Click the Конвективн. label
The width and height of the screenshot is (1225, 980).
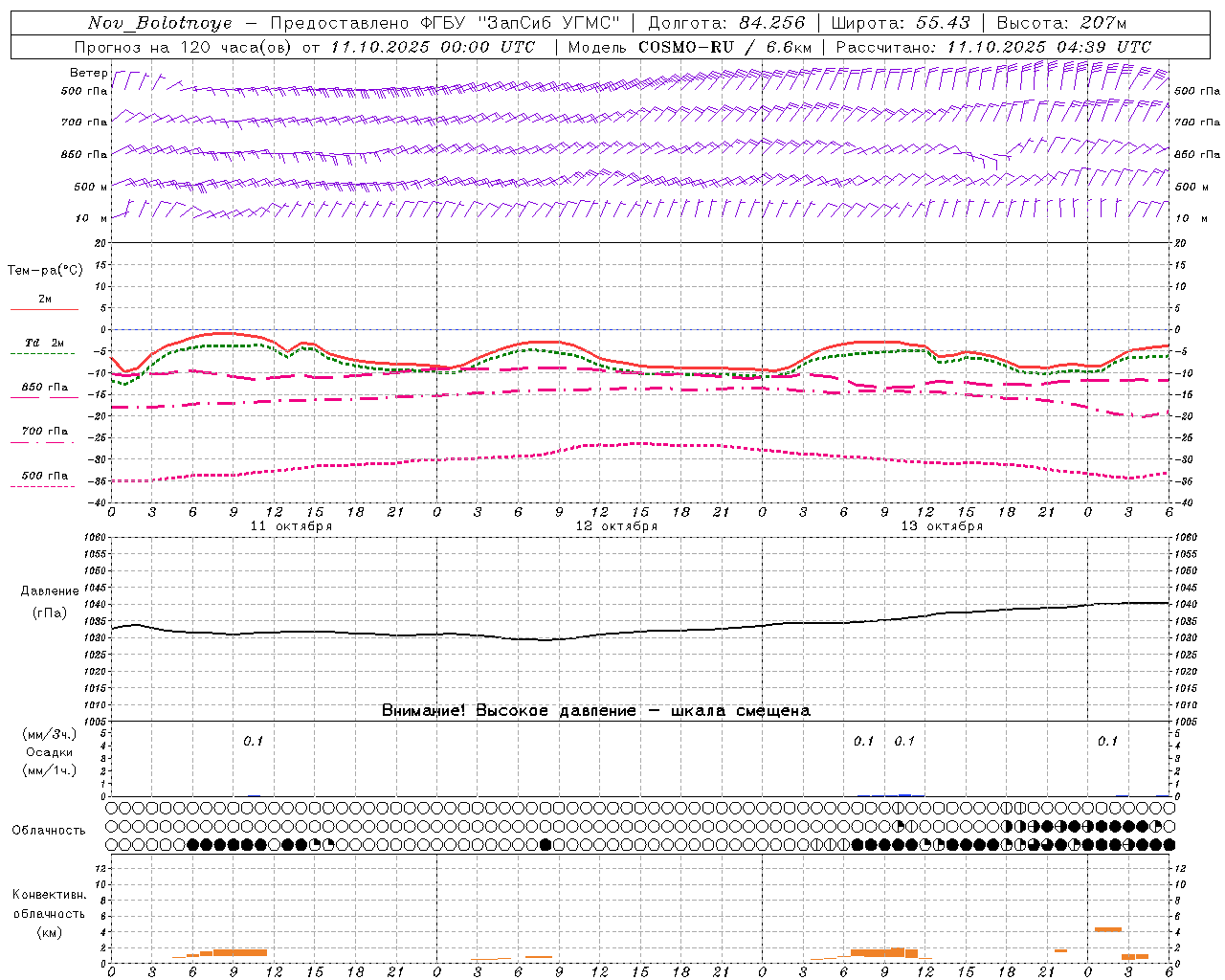tap(49, 895)
